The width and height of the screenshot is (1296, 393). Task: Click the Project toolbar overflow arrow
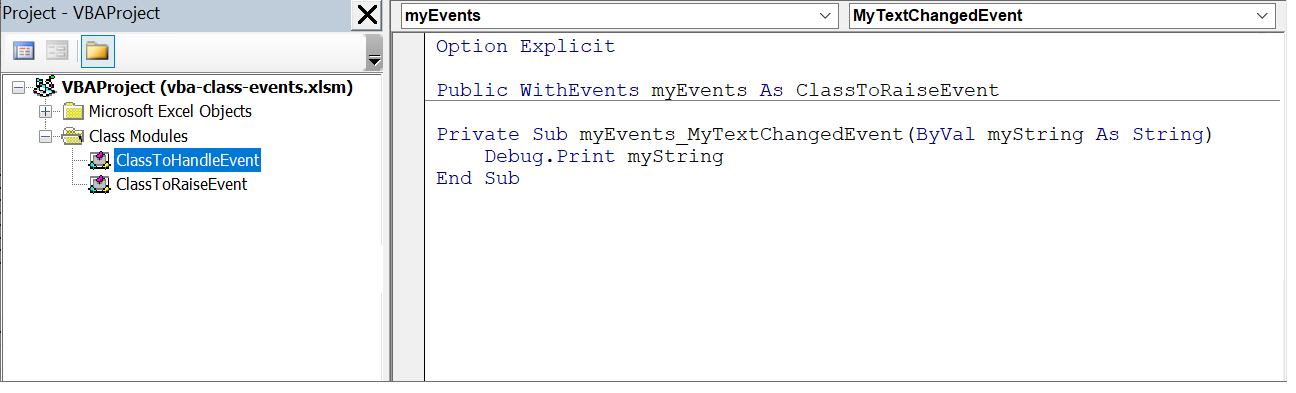pos(374,61)
